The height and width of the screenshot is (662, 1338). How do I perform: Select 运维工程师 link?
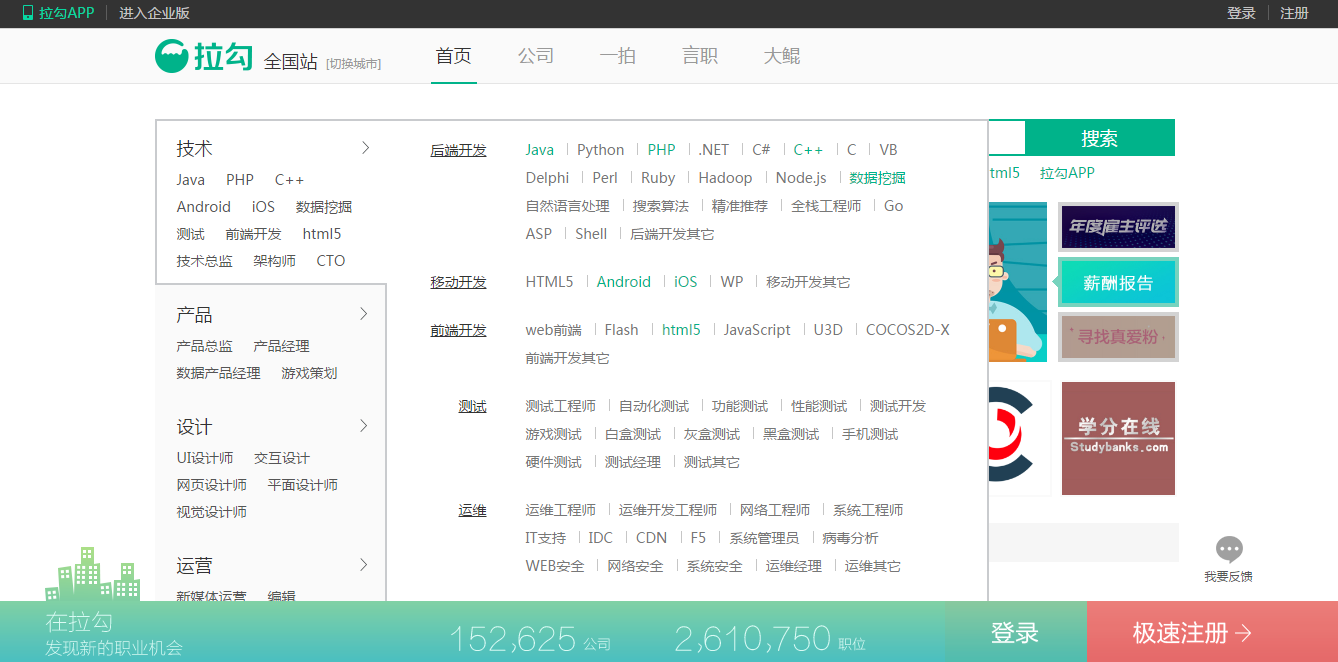(561, 510)
